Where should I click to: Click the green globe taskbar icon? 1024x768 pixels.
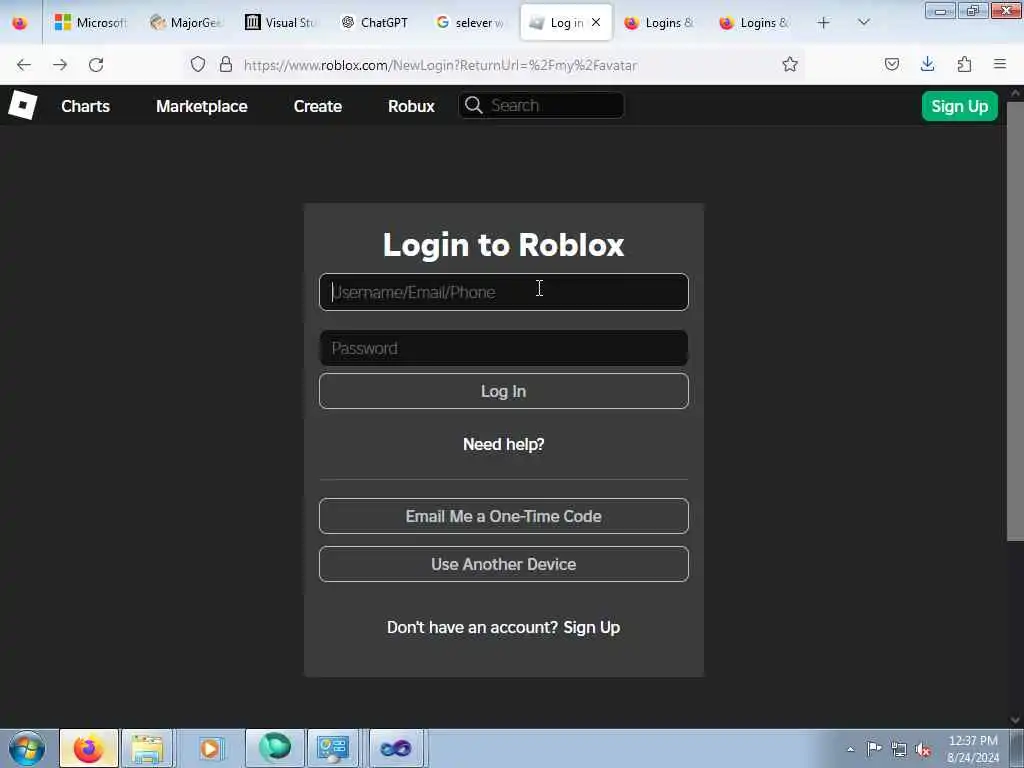[274, 748]
